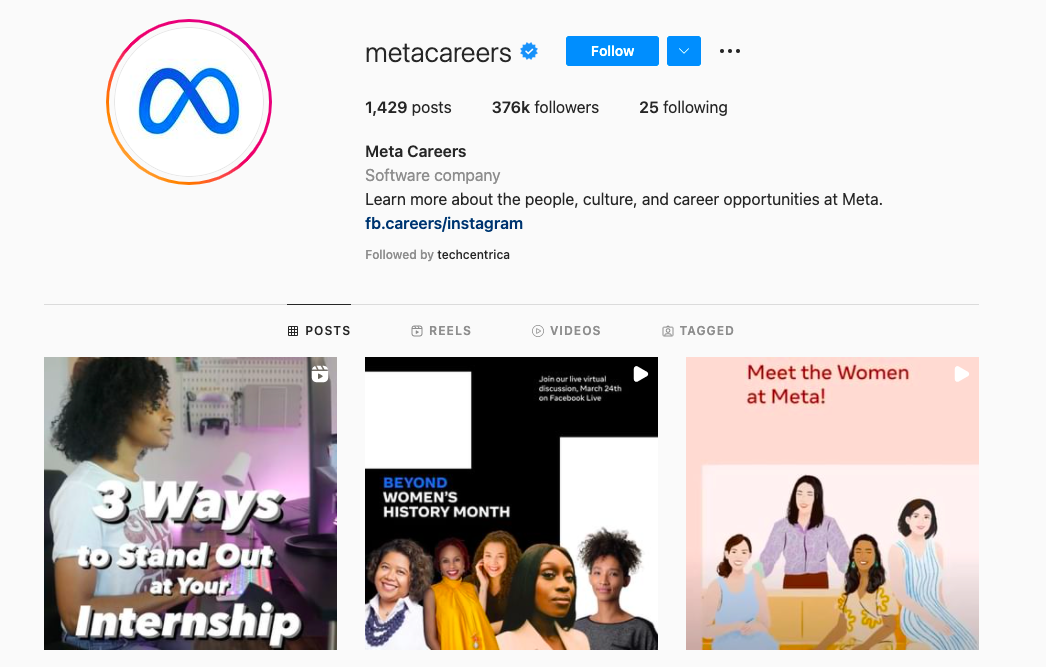Follow the metacareers account

coord(612,51)
